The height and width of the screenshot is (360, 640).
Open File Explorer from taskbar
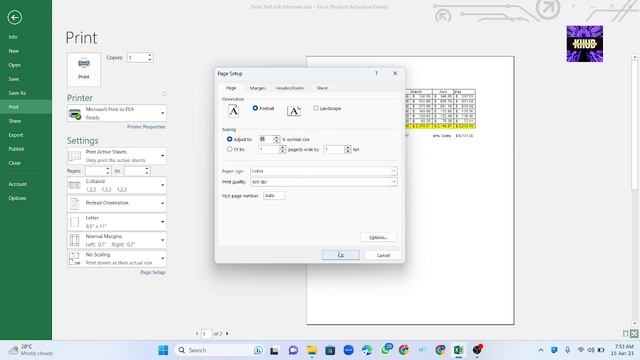[312, 350]
